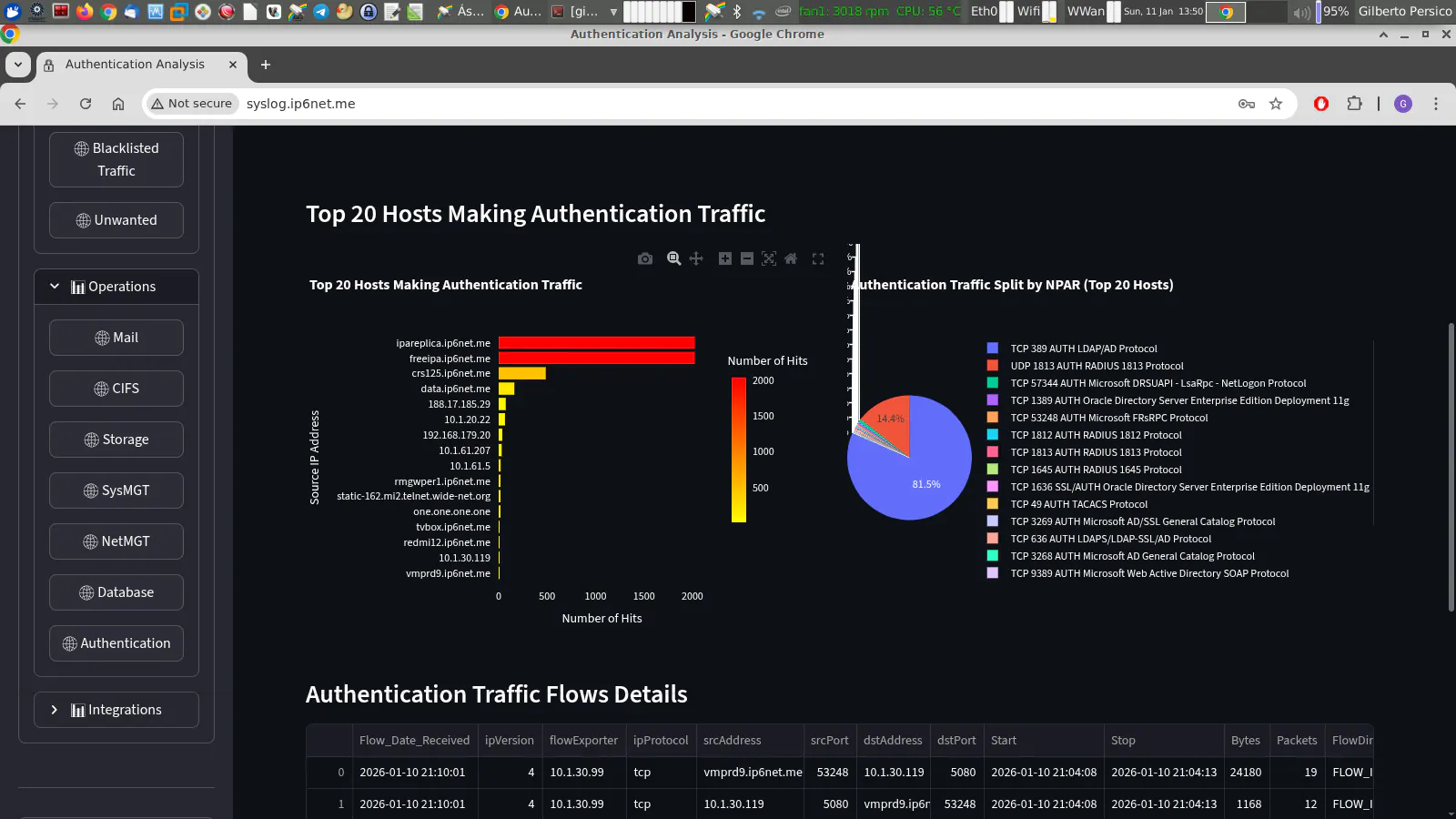Zoom out on the chart
Screen dimensions: 1456x819
pos(747,258)
